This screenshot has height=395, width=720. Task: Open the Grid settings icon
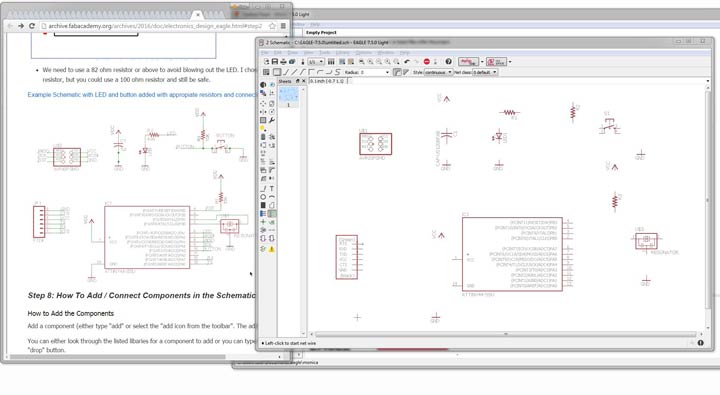pos(266,72)
